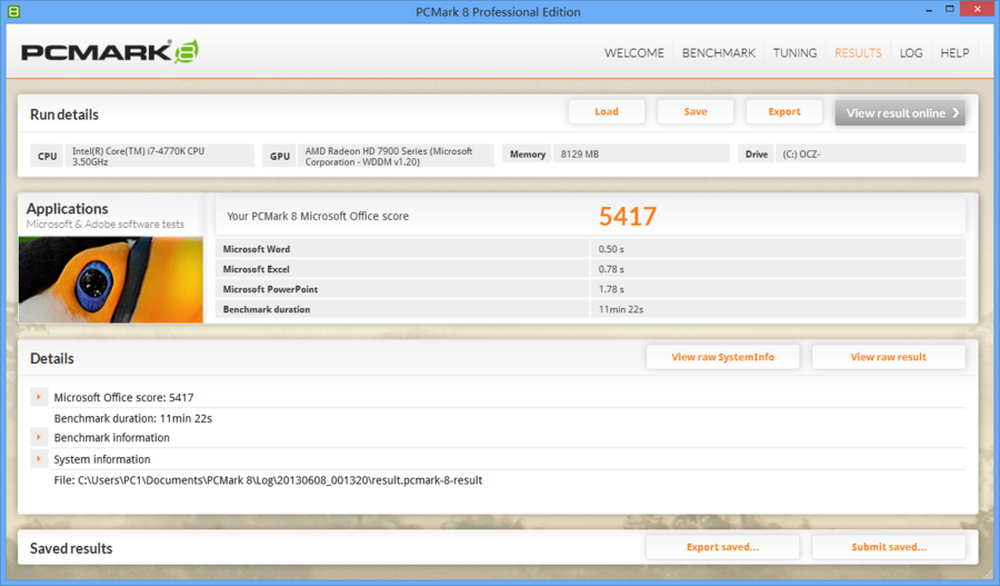1000x586 pixels.
Task: Click the Run details heading
Action: [x=64, y=115]
